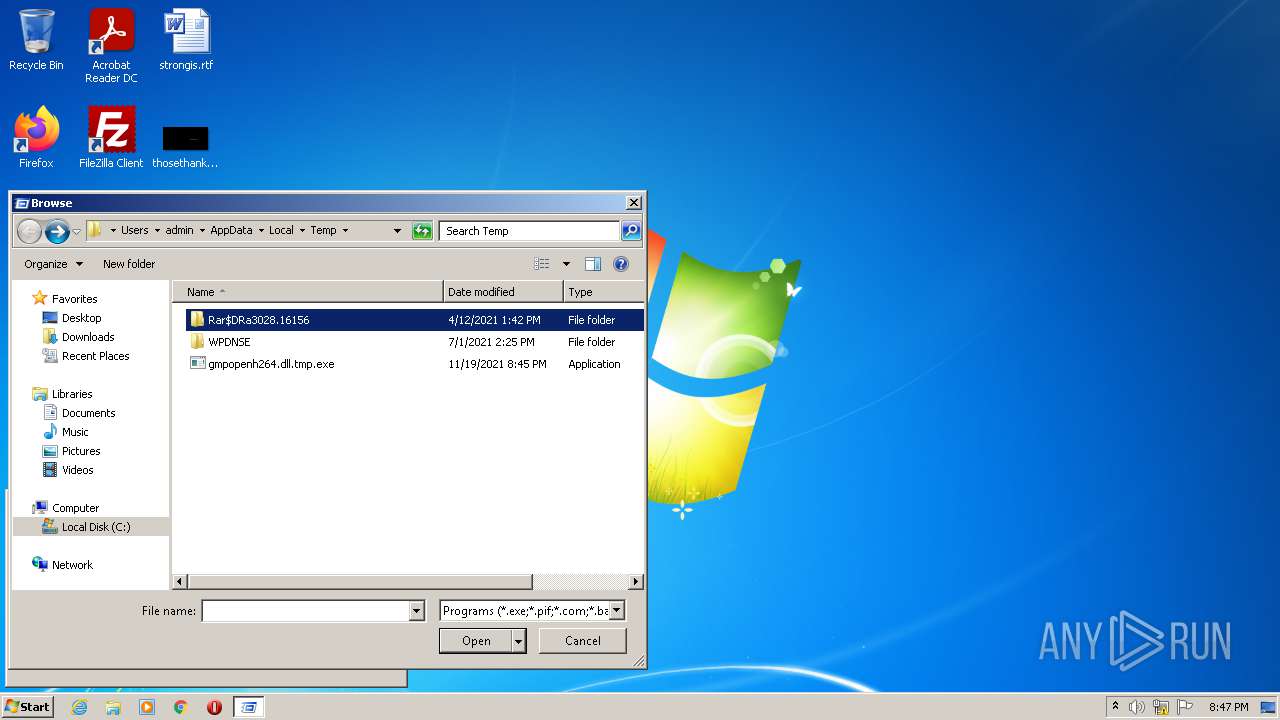This screenshot has height=720, width=1280.
Task: Click horizontal scrollbar right arrow
Action: click(x=636, y=581)
